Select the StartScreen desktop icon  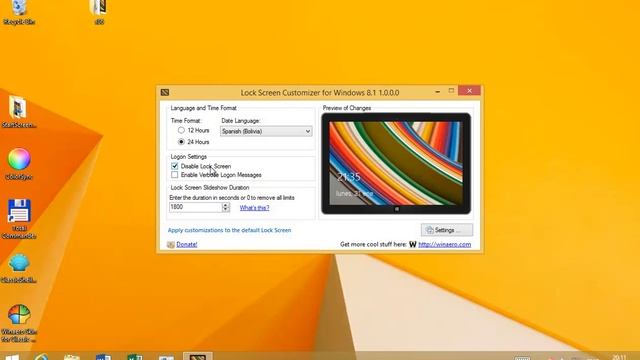pyautogui.click(x=18, y=112)
